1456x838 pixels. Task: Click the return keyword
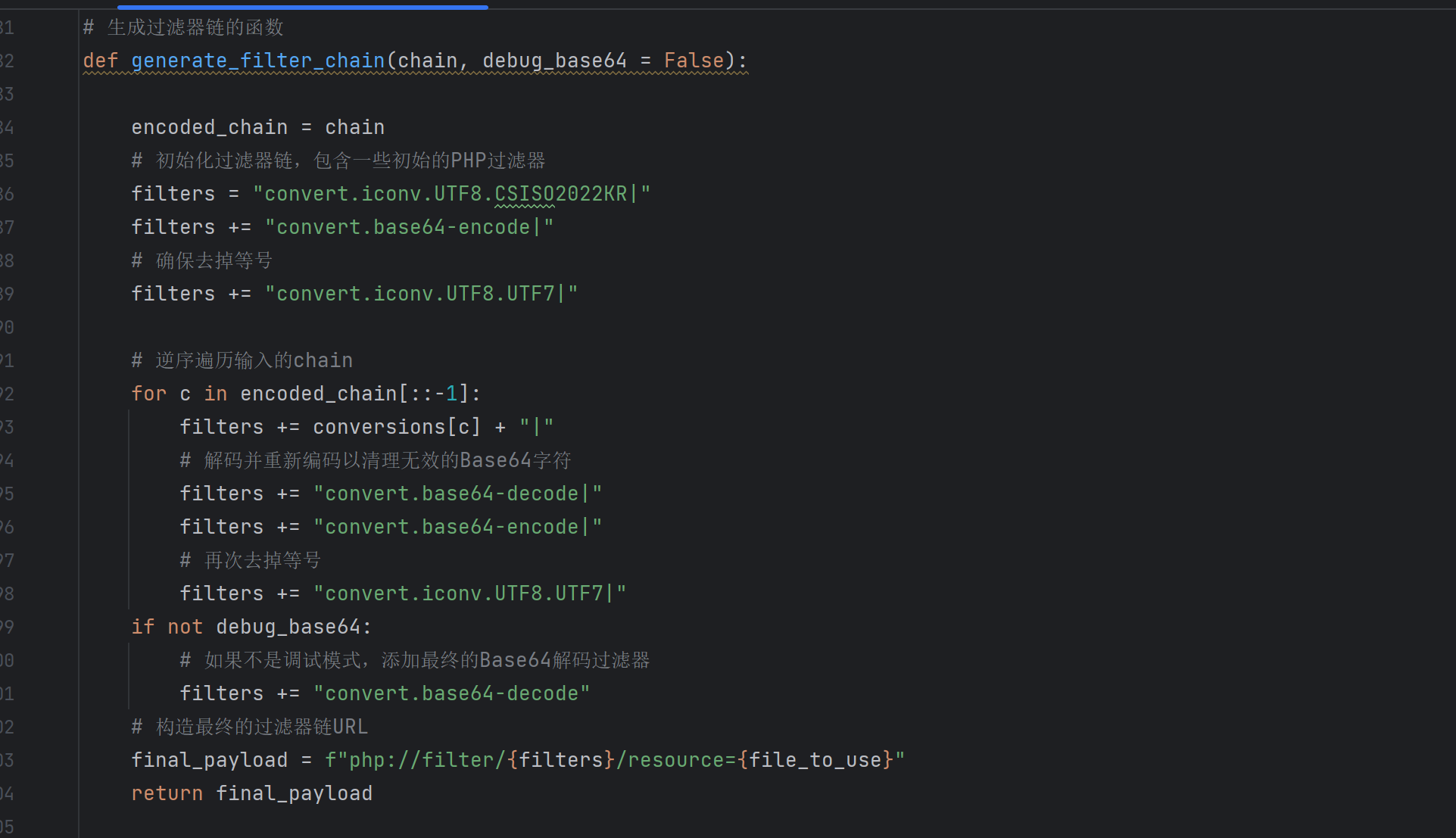coord(167,793)
